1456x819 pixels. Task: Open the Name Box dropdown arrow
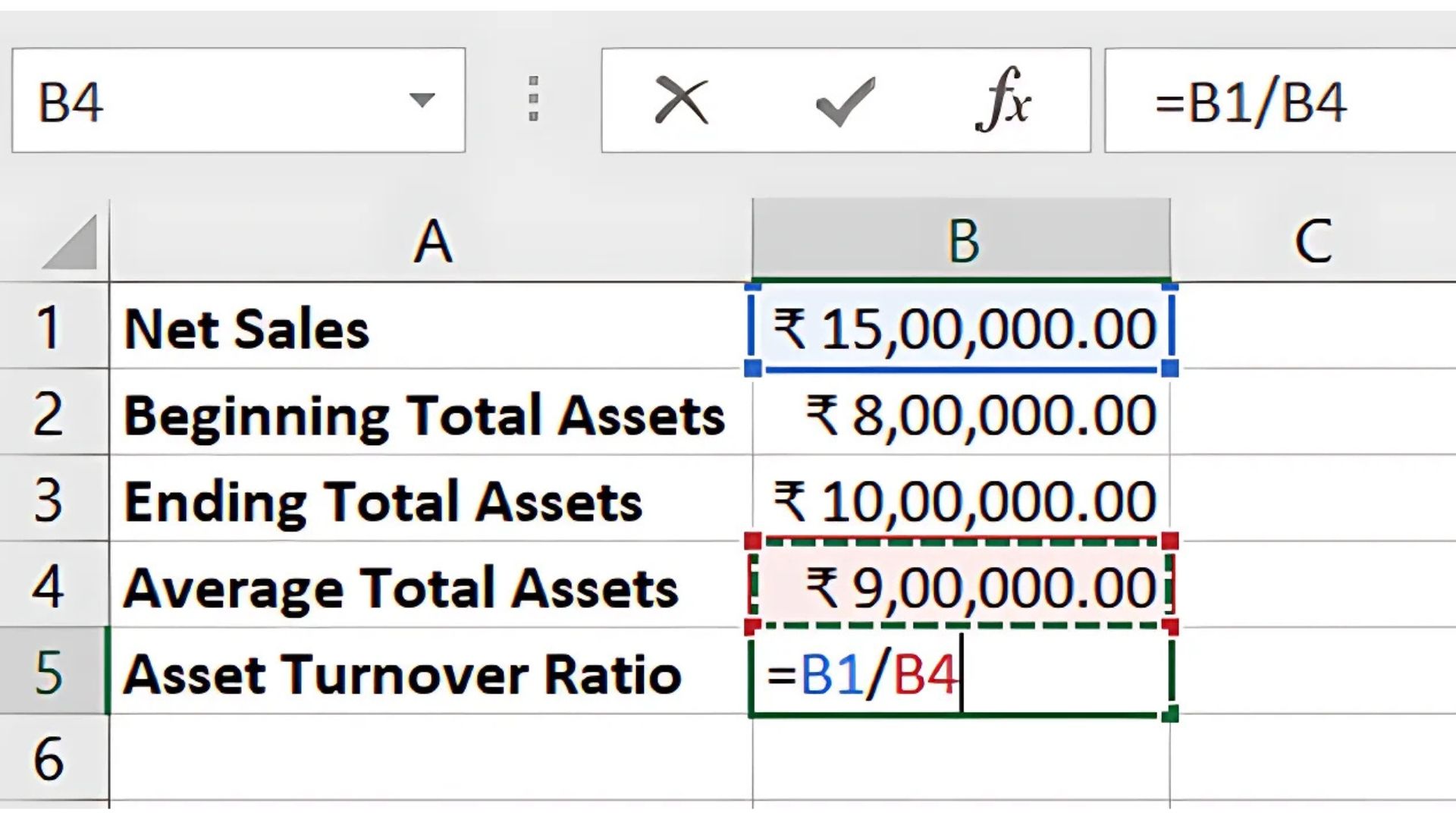422,100
